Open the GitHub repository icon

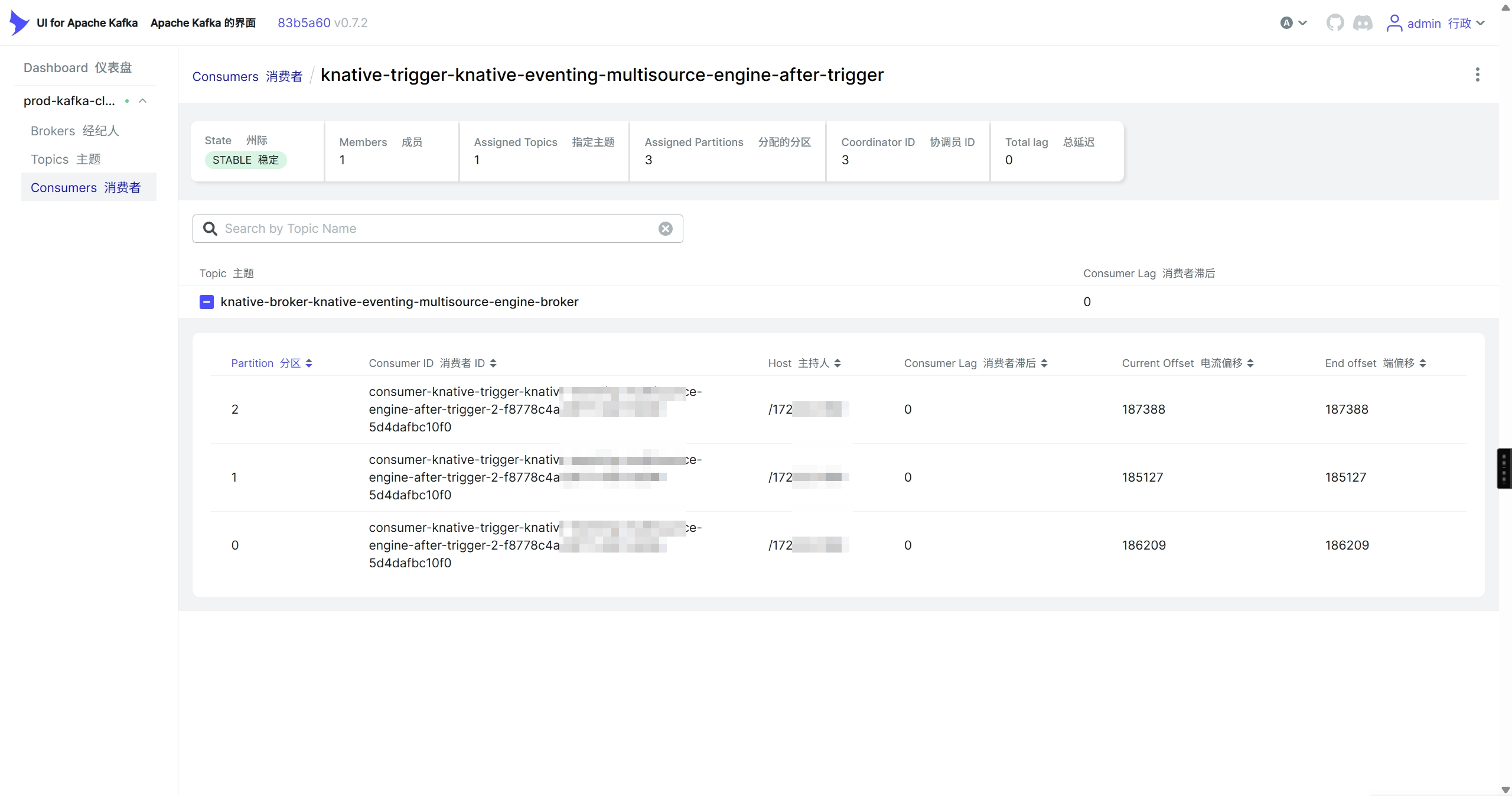click(1335, 23)
